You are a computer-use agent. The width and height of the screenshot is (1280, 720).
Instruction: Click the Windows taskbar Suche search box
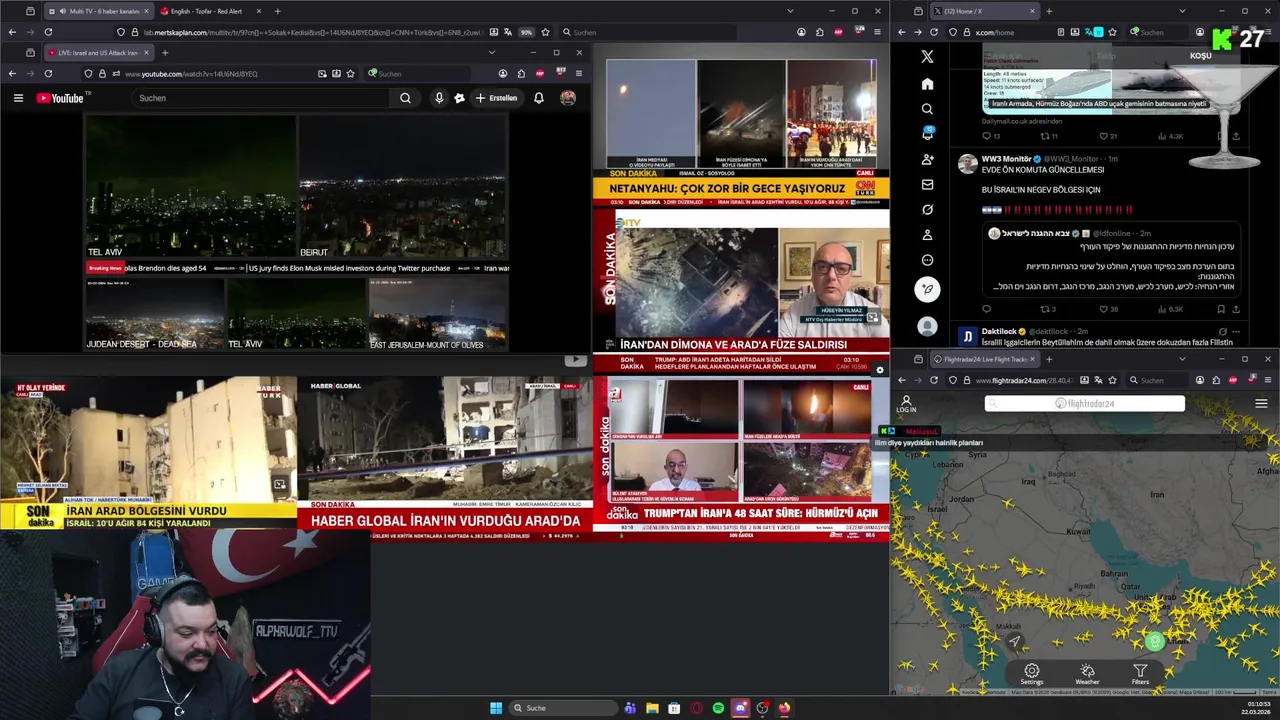(x=562, y=708)
